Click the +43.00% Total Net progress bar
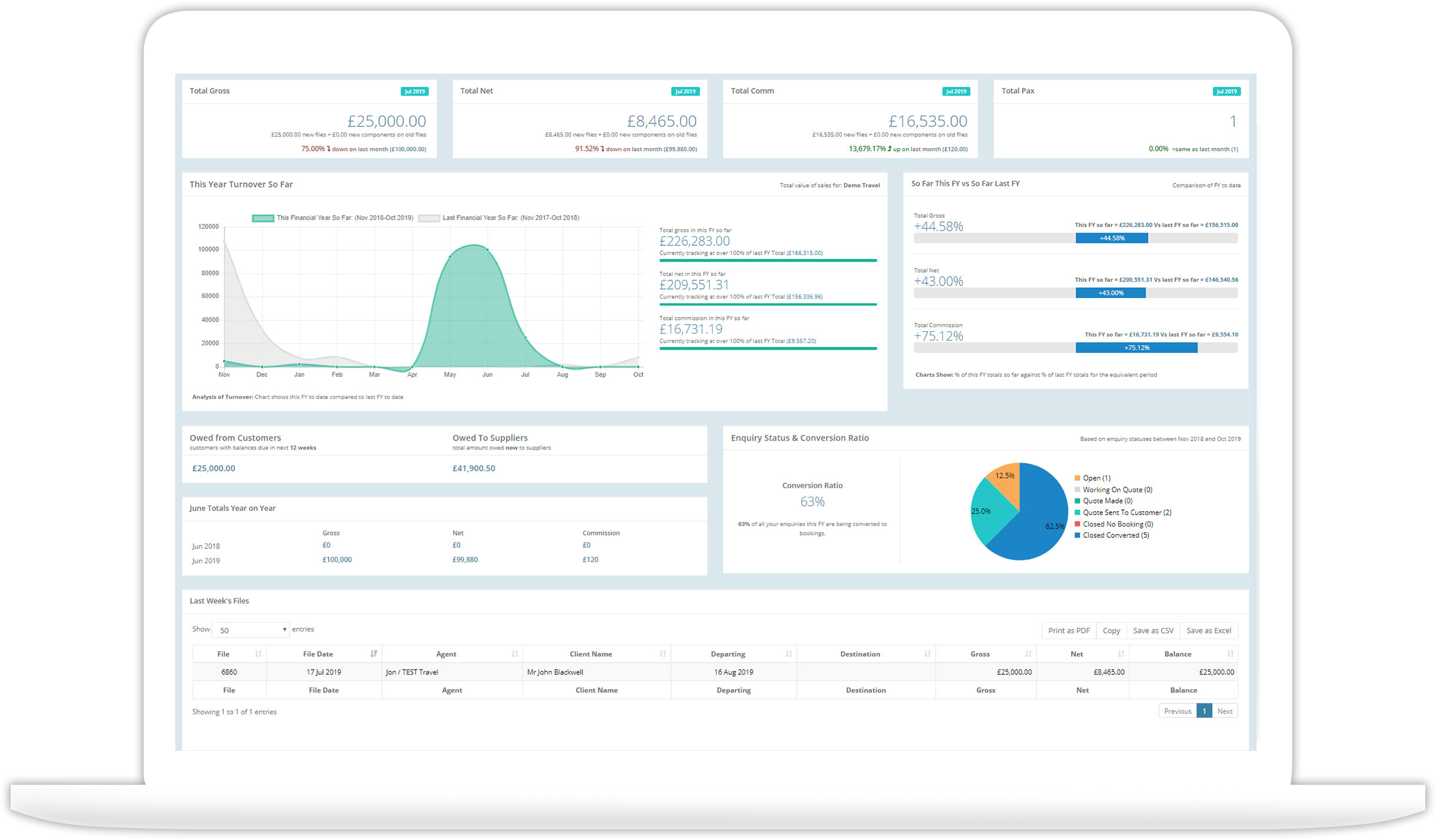This screenshot has height=840, width=1436. tap(1111, 293)
